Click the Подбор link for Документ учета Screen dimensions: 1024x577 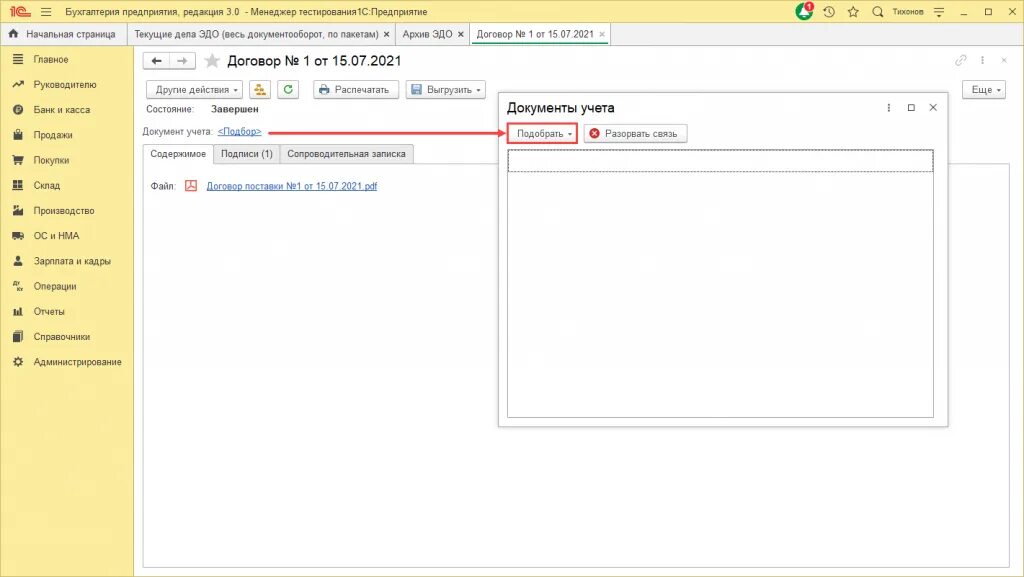point(240,131)
